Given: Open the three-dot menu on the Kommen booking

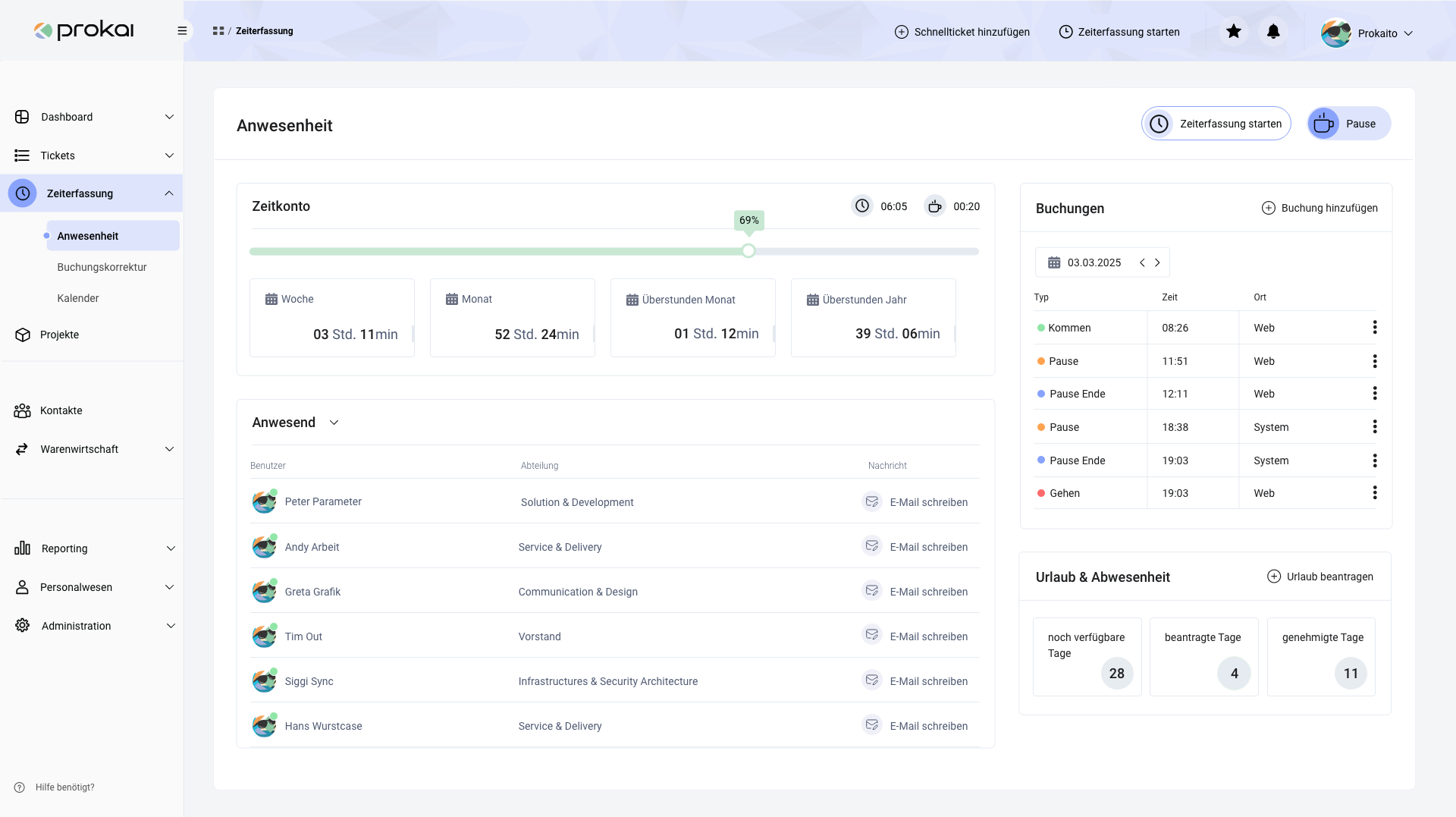Looking at the screenshot, I should click(x=1375, y=327).
